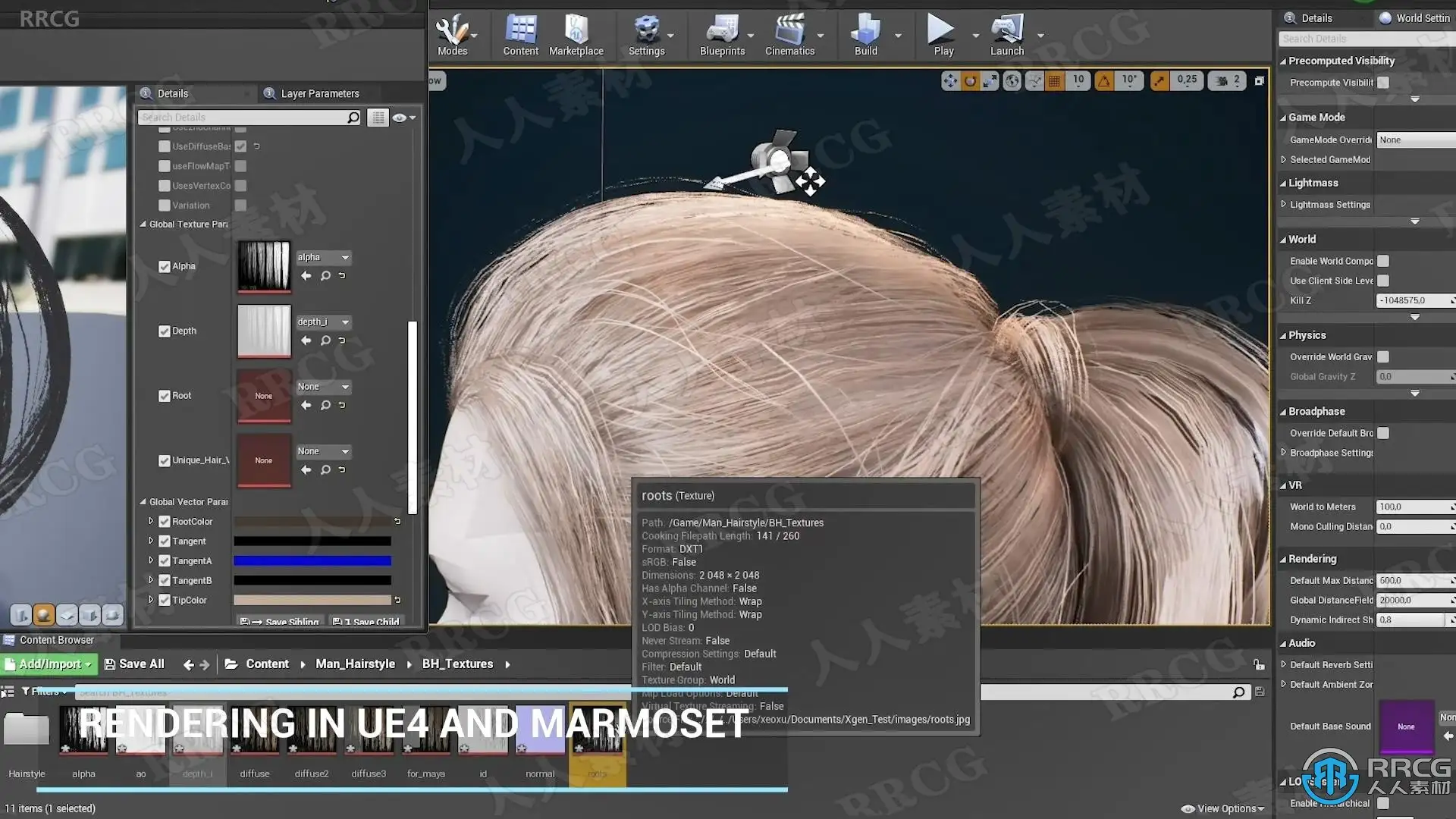The image size is (1456, 819).
Task: Click the Add/Import button
Action: coord(49,664)
